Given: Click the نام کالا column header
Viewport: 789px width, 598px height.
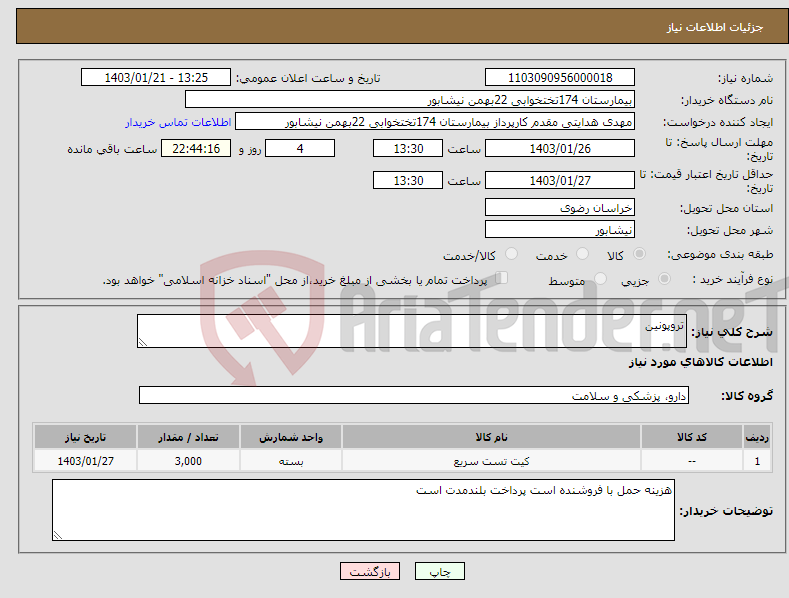Looking at the screenshot, I should pos(491,437).
